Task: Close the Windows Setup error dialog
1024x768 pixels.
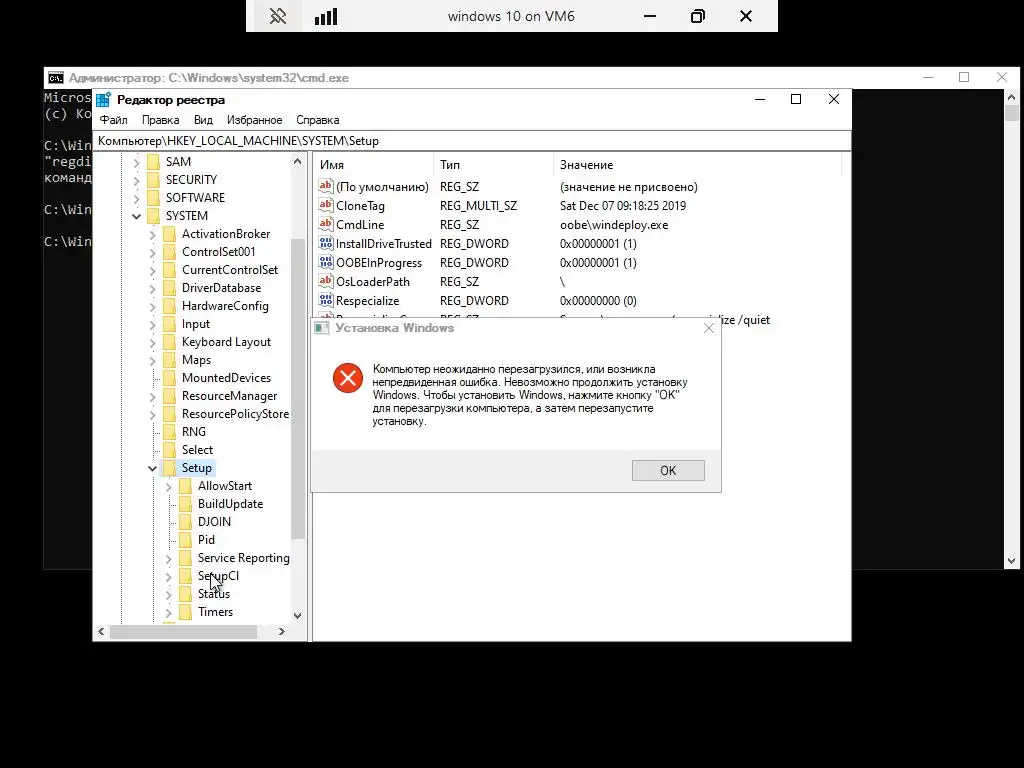Action: click(709, 328)
